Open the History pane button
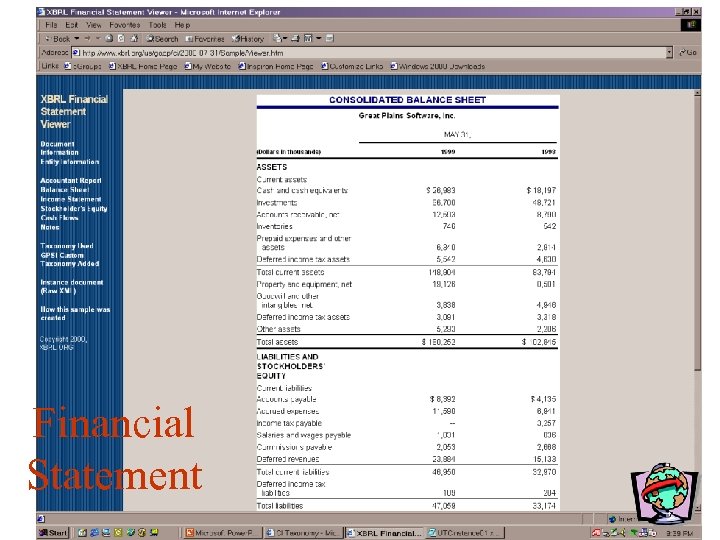 click(248, 39)
